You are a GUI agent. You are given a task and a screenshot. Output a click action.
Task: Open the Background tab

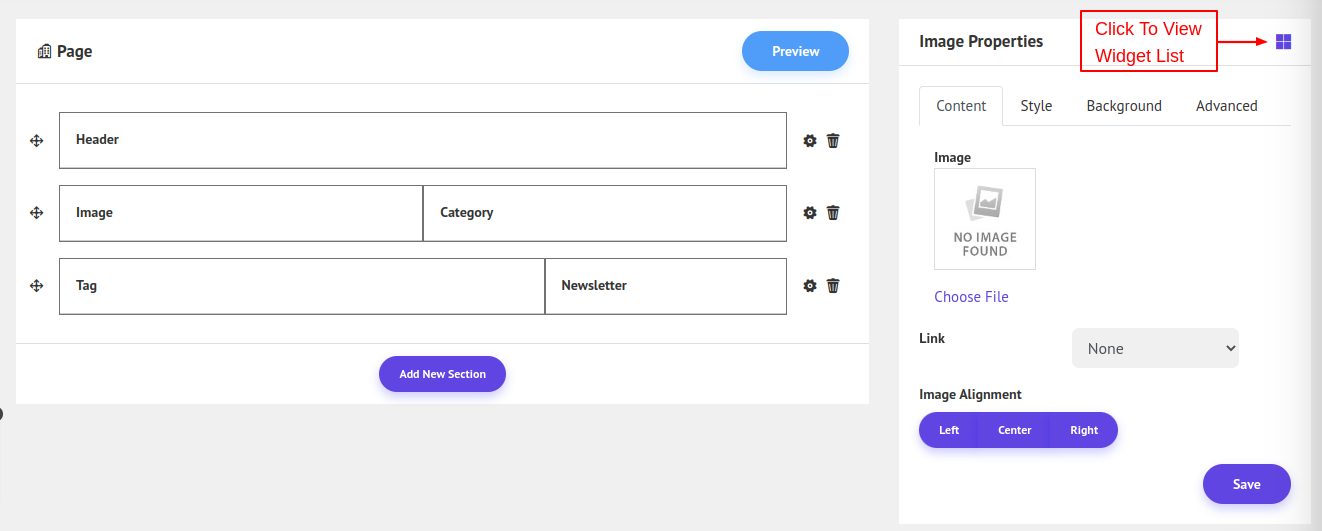tap(1124, 106)
